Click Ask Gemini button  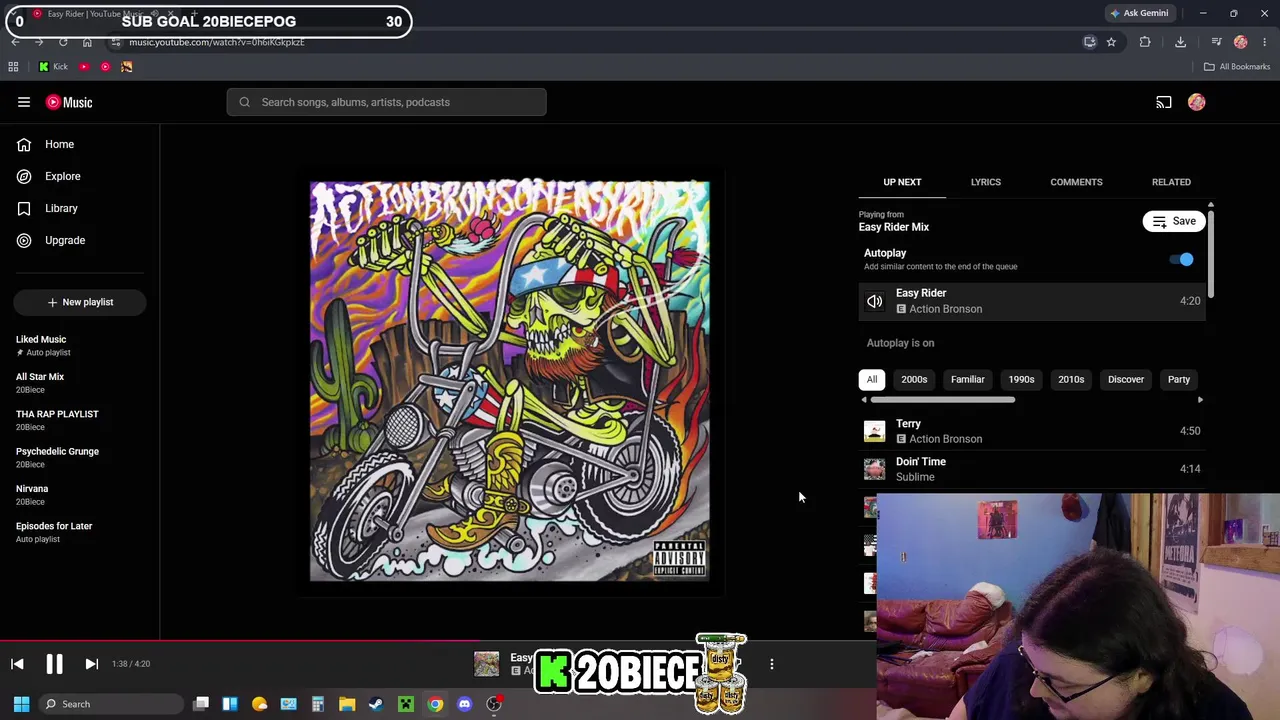coord(1139,13)
